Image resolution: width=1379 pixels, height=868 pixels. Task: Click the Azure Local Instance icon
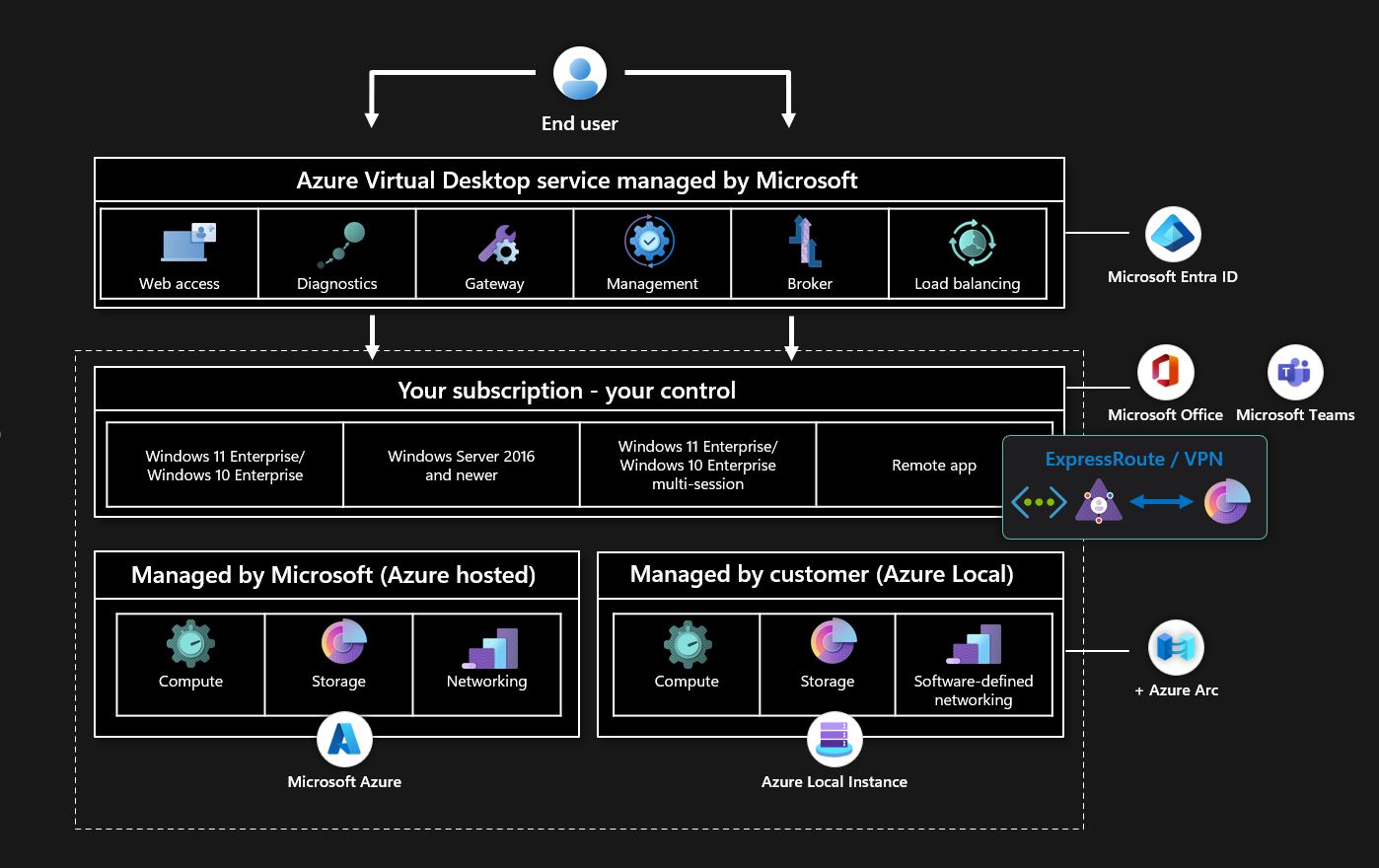click(x=835, y=740)
